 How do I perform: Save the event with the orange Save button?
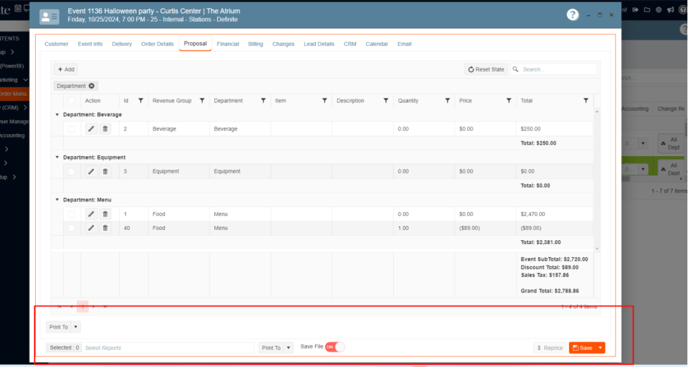point(583,348)
